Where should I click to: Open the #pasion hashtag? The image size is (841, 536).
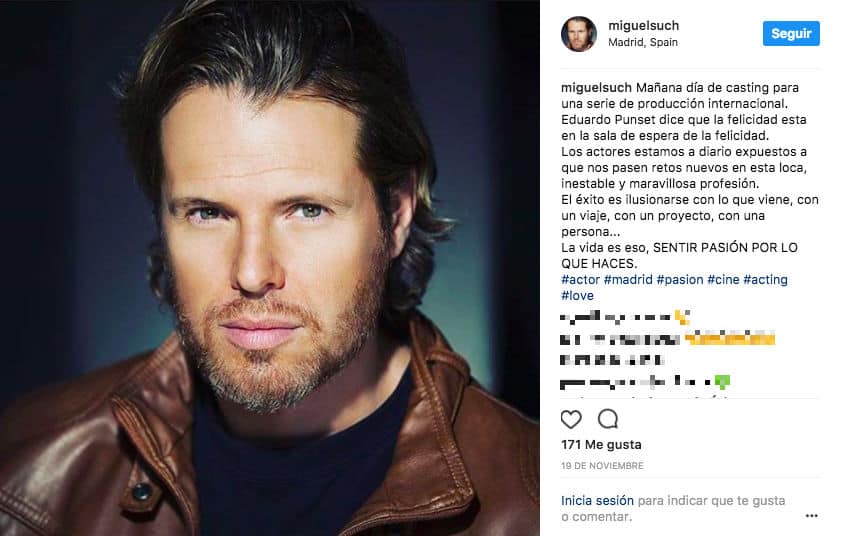(680, 280)
